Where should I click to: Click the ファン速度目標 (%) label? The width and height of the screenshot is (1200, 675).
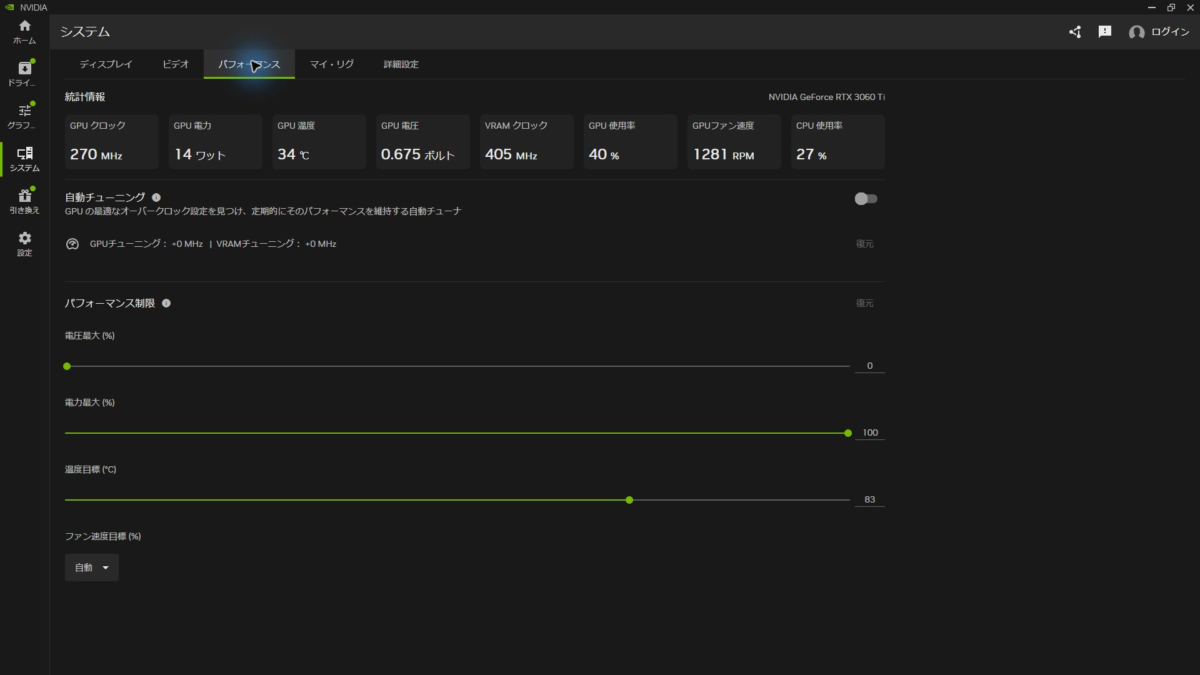(103, 537)
